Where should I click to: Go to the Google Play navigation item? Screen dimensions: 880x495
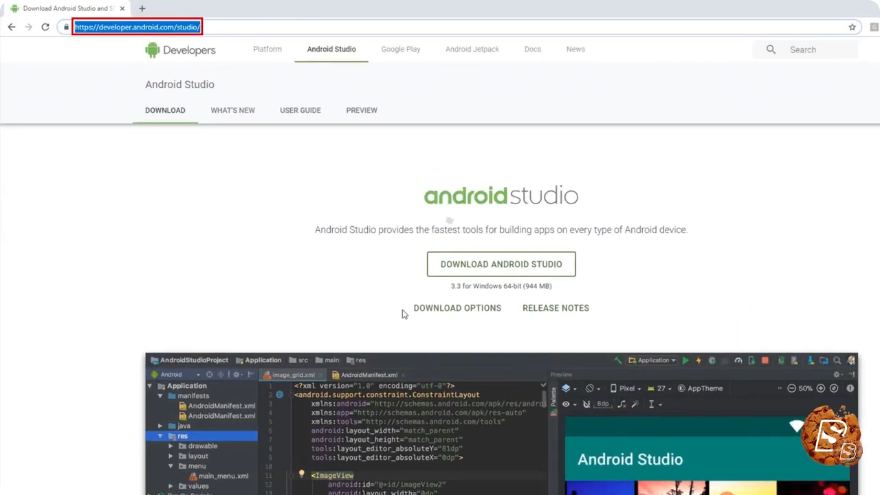coord(401,49)
